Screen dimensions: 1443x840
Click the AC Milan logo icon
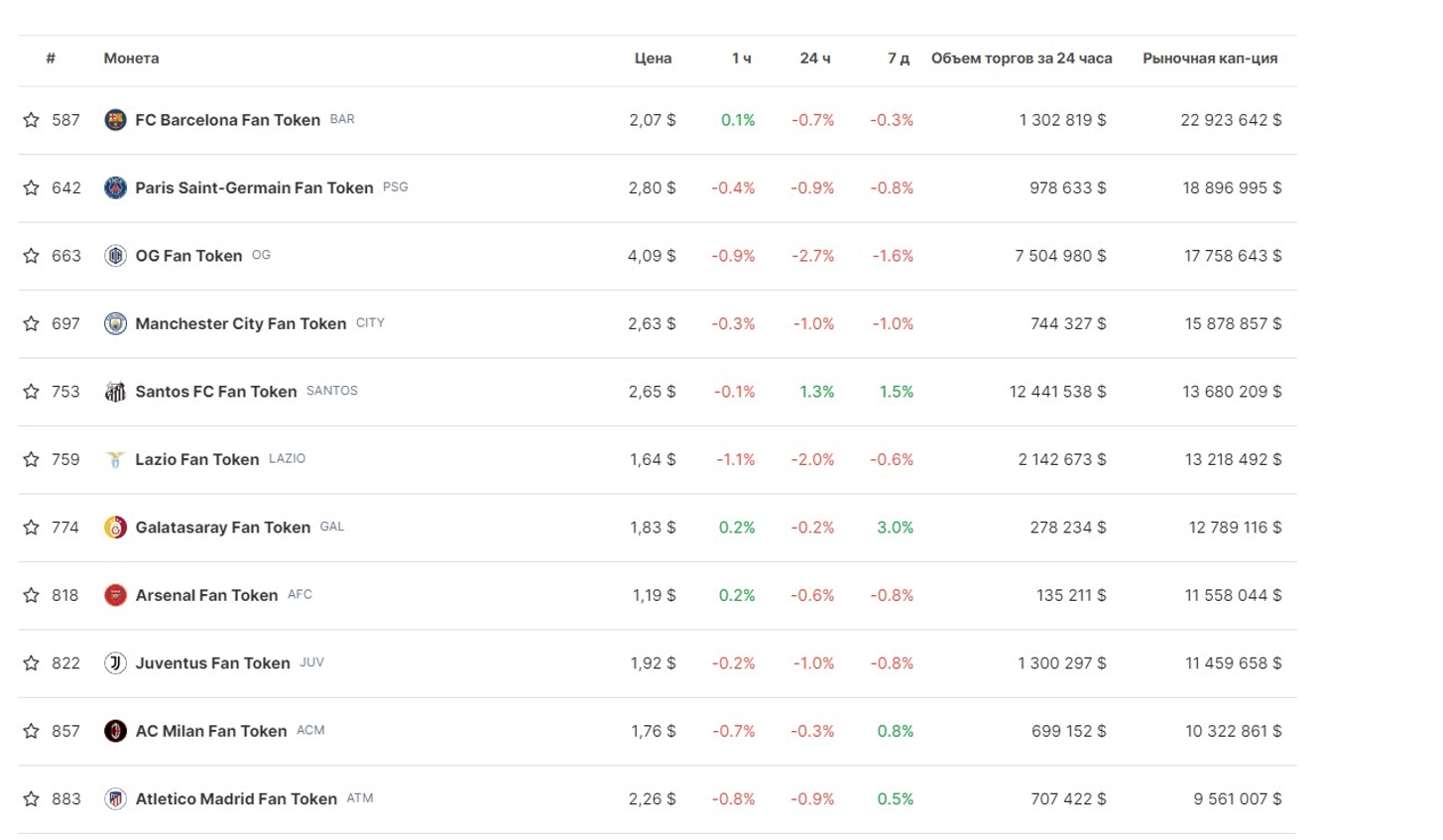[x=115, y=731]
